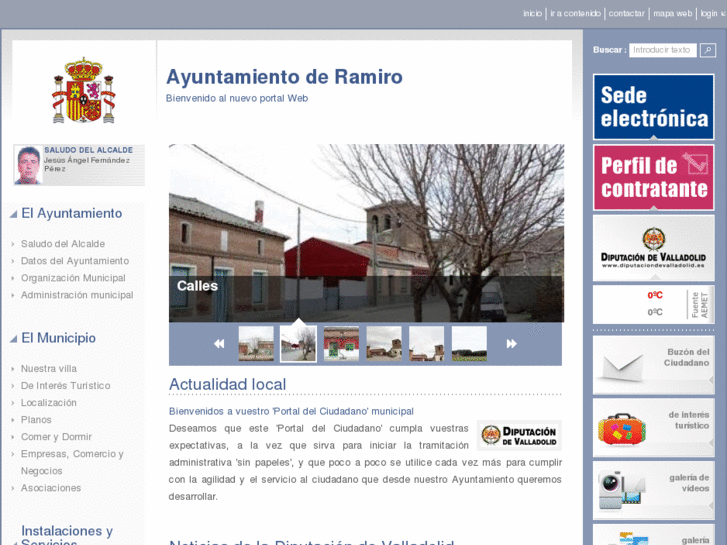The image size is (727, 545).
Task: Open Asociaciones link
Action: 51,488
